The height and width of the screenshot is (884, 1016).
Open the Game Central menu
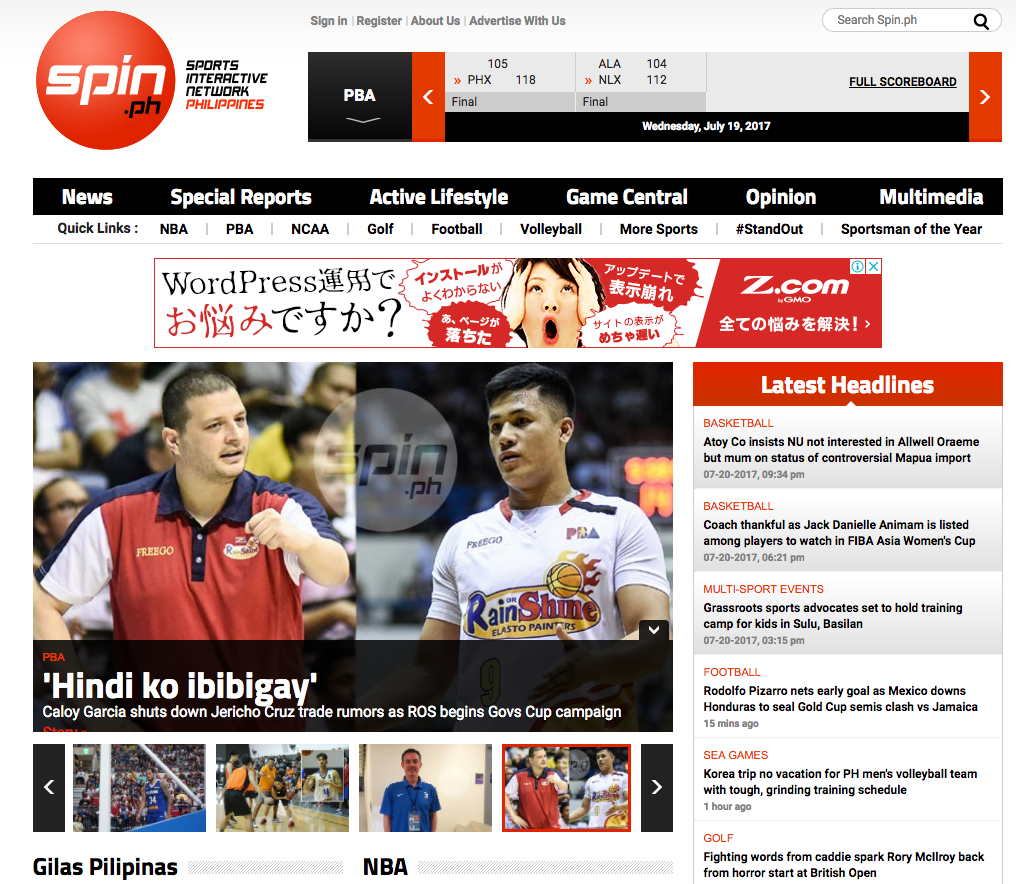coord(627,196)
